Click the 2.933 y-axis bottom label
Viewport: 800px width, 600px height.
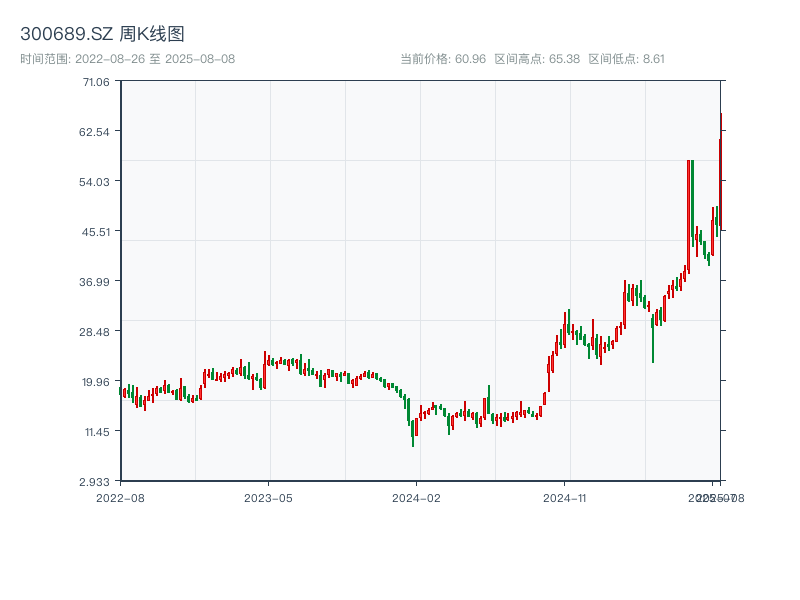(96, 481)
